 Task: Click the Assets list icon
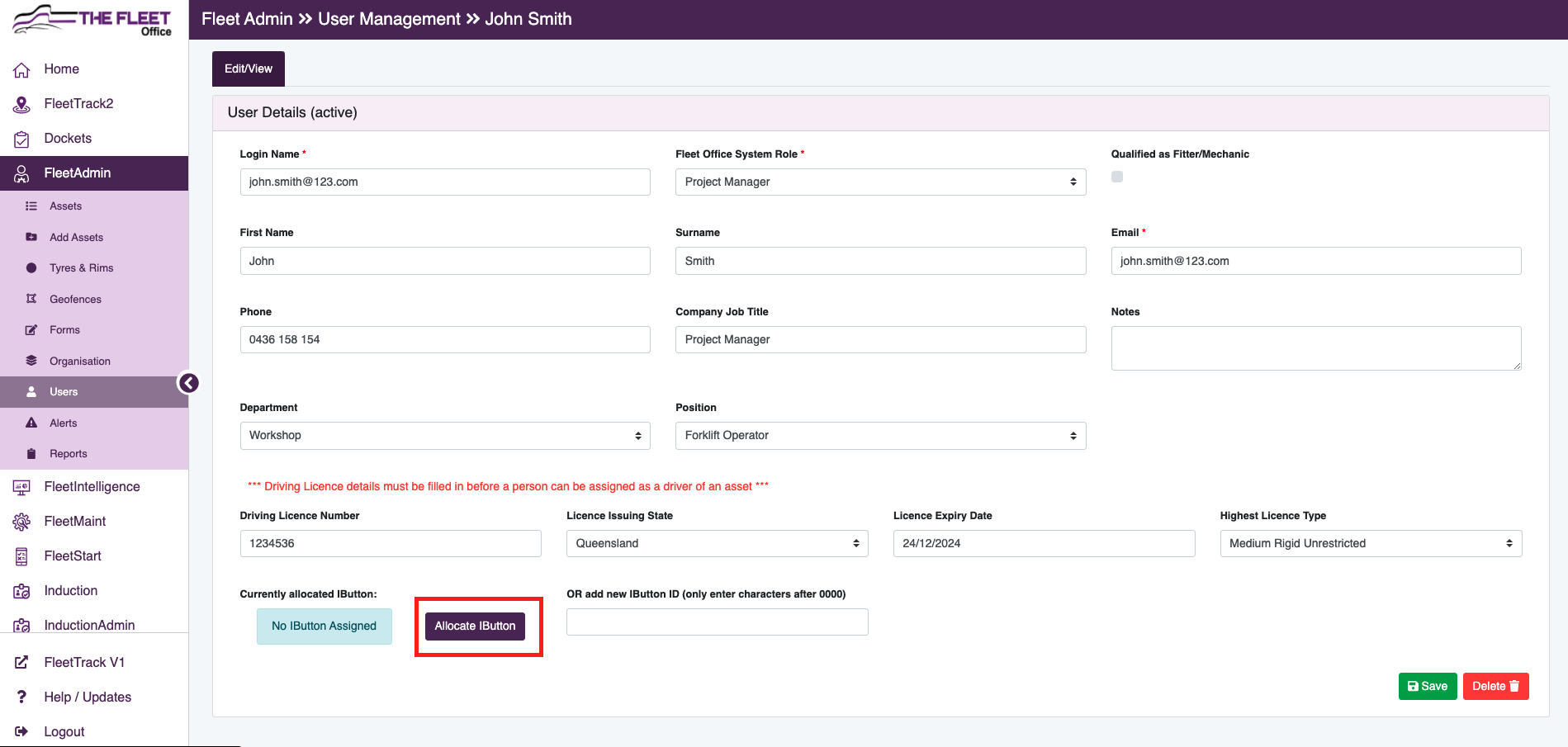(31, 206)
